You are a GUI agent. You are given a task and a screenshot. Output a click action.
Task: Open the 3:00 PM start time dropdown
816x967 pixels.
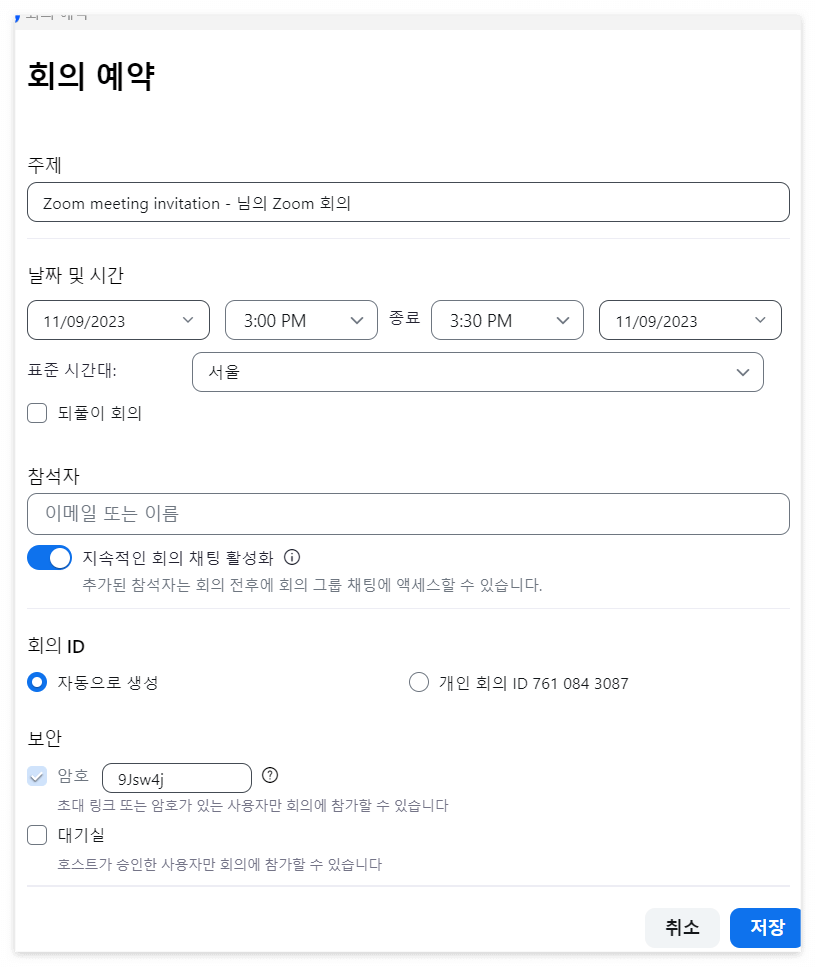pyautogui.click(x=301, y=320)
